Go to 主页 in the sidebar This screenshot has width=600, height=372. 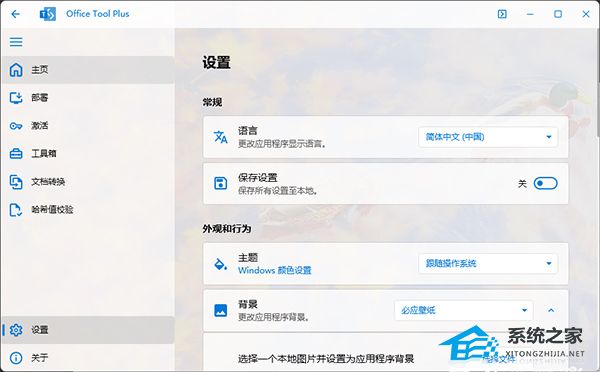coord(88,70)
